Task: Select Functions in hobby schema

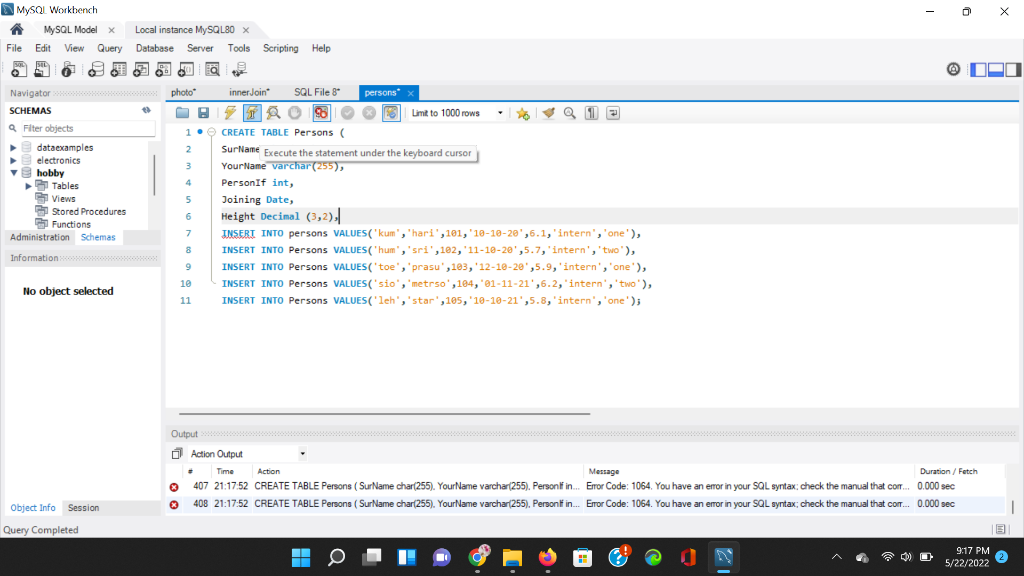Action: point(71,224)
